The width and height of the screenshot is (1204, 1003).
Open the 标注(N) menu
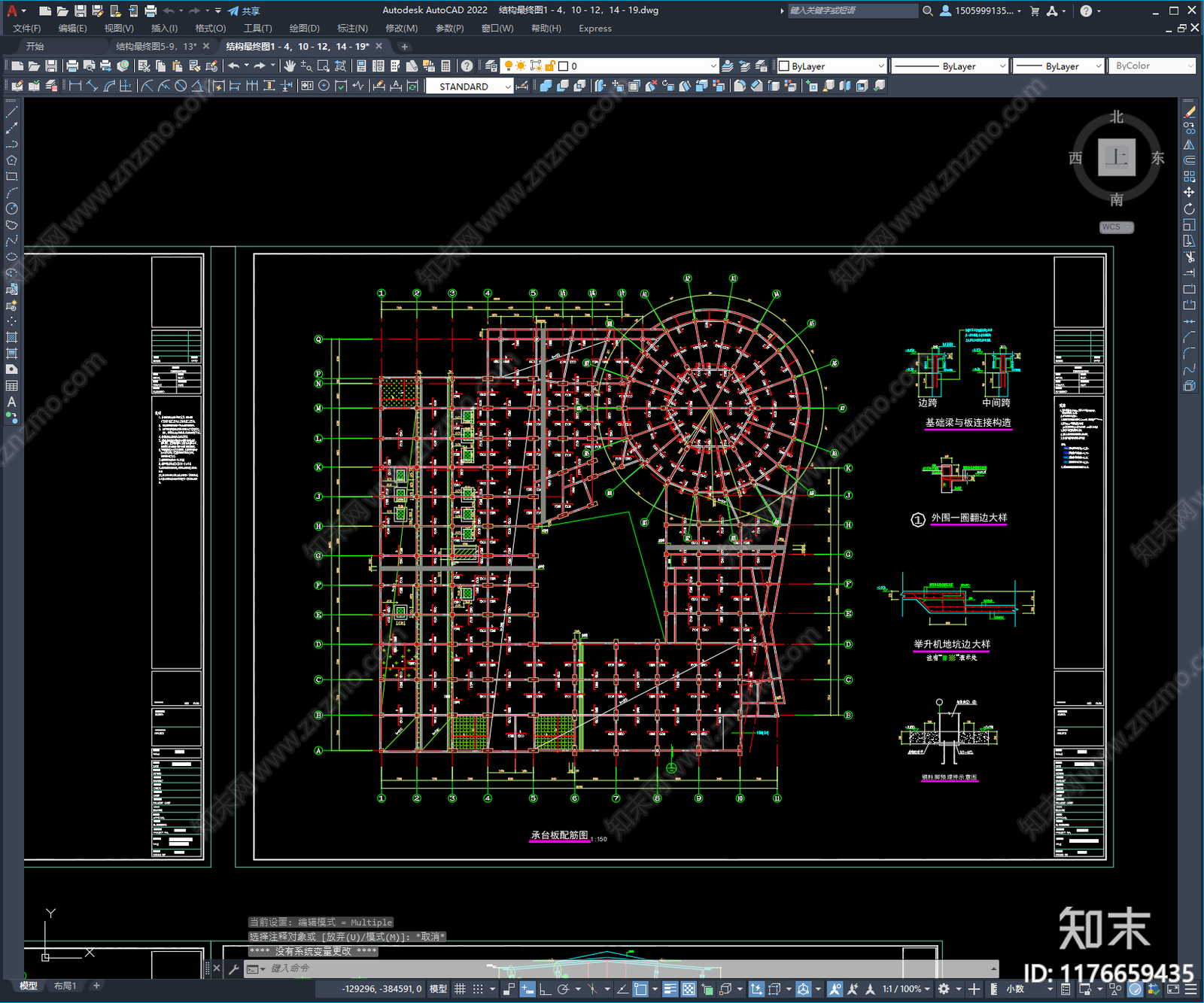coord(352,29)
